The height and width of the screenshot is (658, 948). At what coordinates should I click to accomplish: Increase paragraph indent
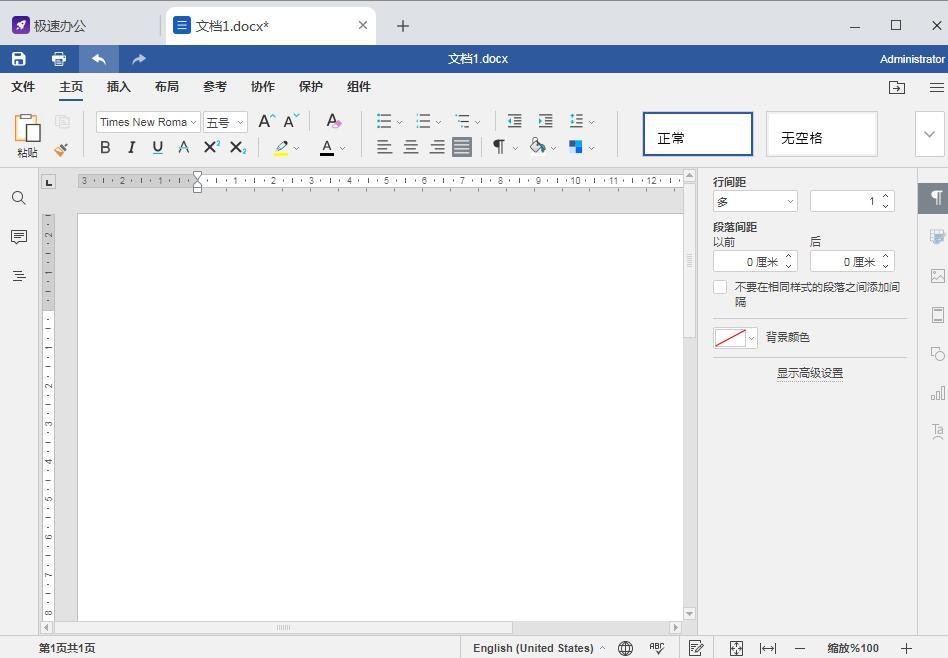[545, 122]
